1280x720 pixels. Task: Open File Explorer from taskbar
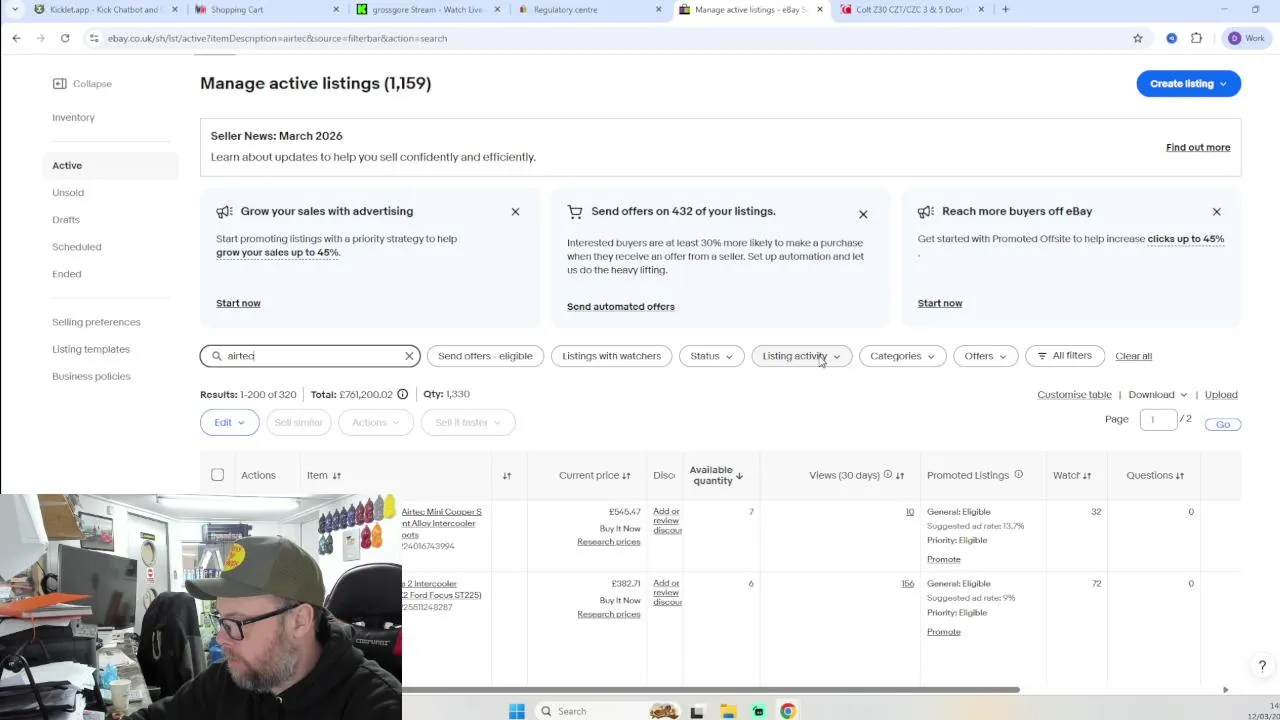point(729,711)
